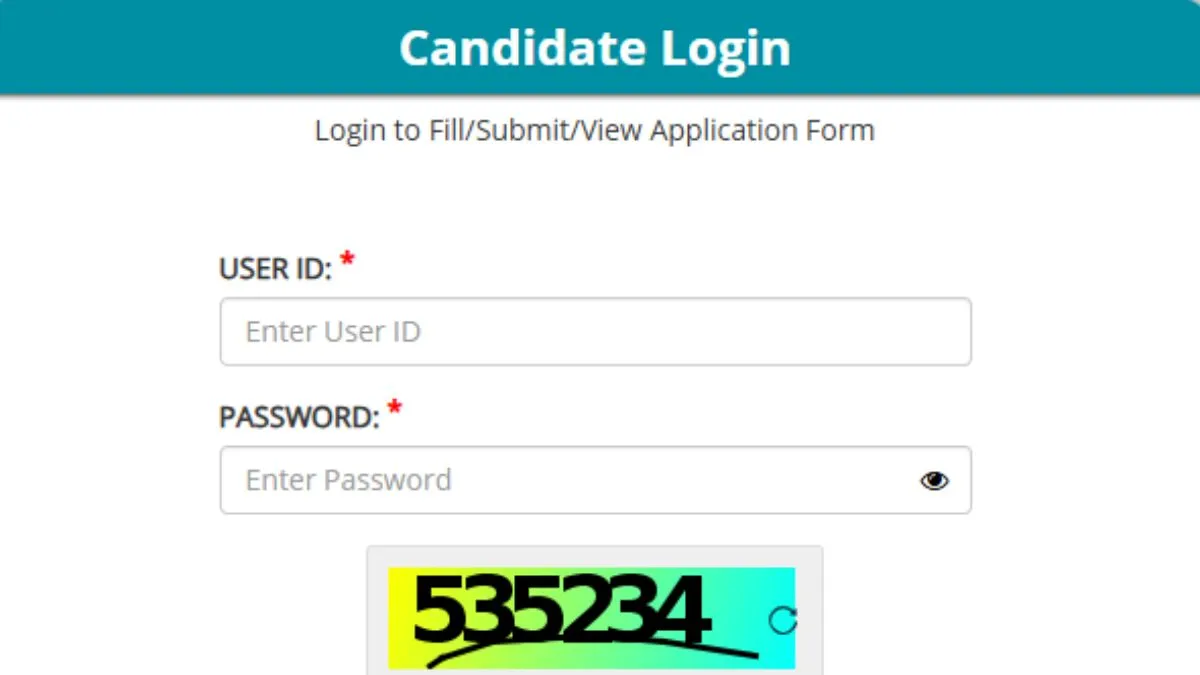This screenshot has height=675, width=1200.
Task: Click the 'Enter Password' placeholder text
Action: [x=348, y=480]
